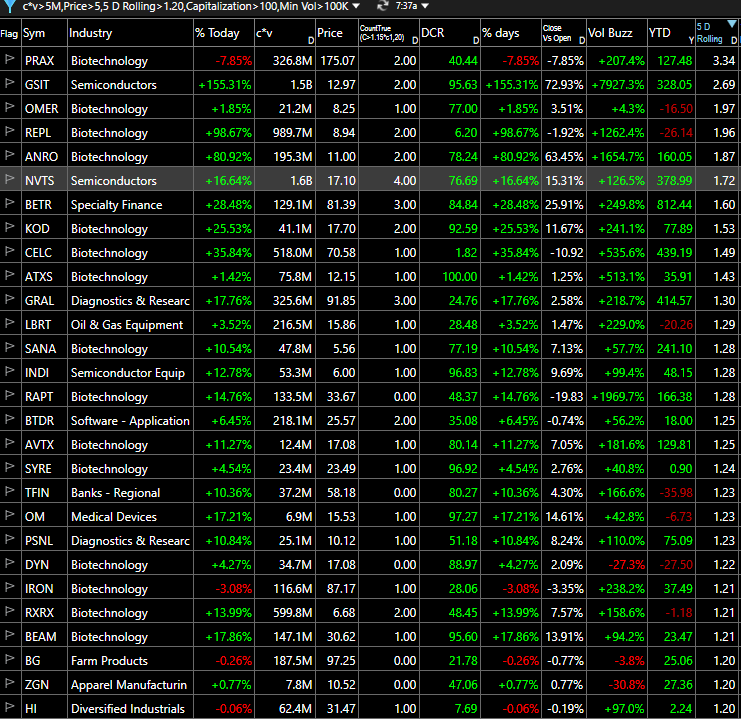This screenshot has width=741, height=719.
Task: Click PRAX's 5 D Rolling value 3.34
Action: 724,61
